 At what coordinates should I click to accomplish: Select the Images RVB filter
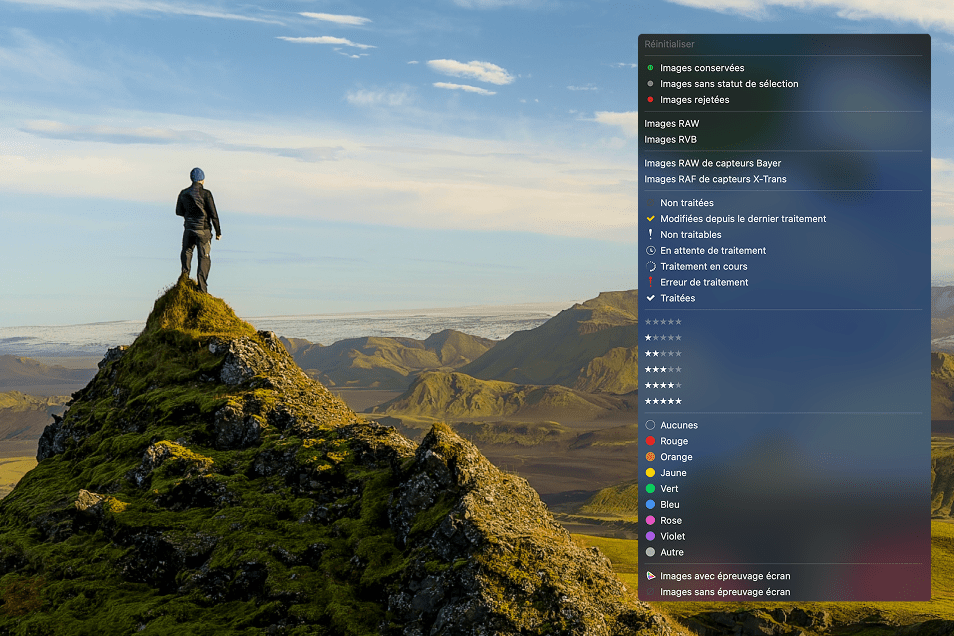click(x=671, y=140)
